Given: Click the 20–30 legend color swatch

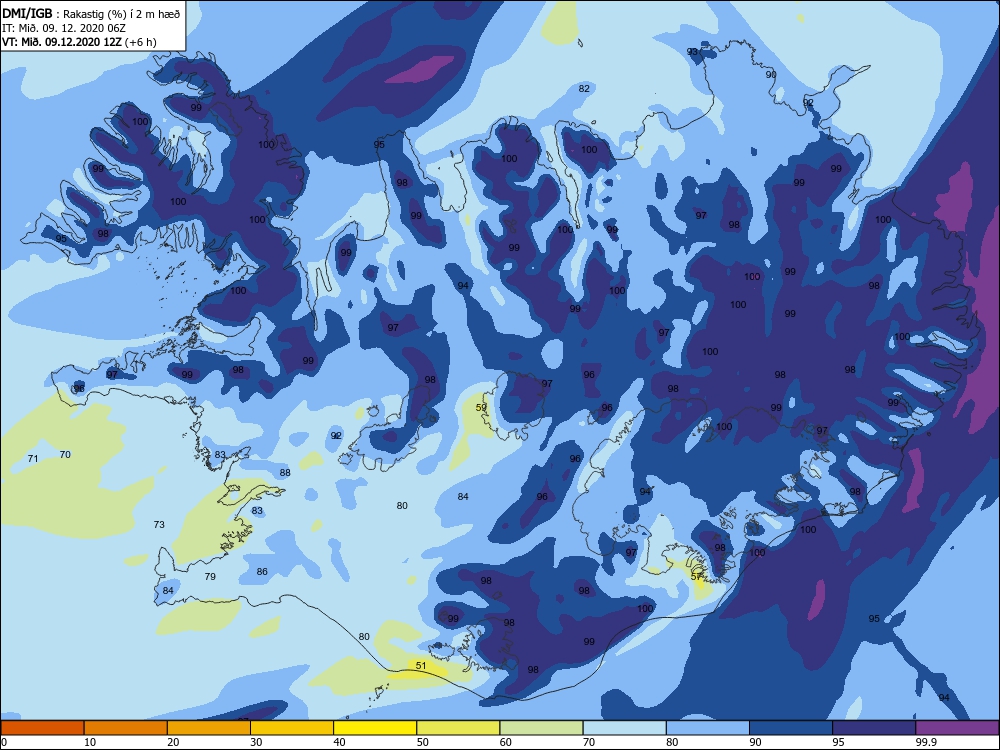Looking at the screenshot, I should [209, 728].
